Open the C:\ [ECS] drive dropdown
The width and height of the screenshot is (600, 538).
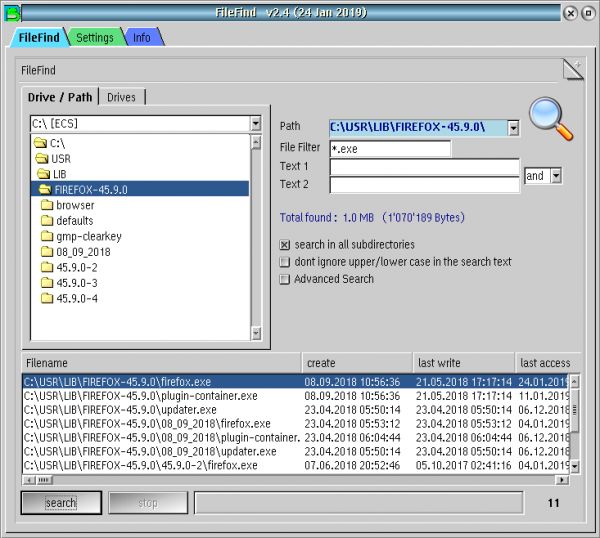(256, 124)
